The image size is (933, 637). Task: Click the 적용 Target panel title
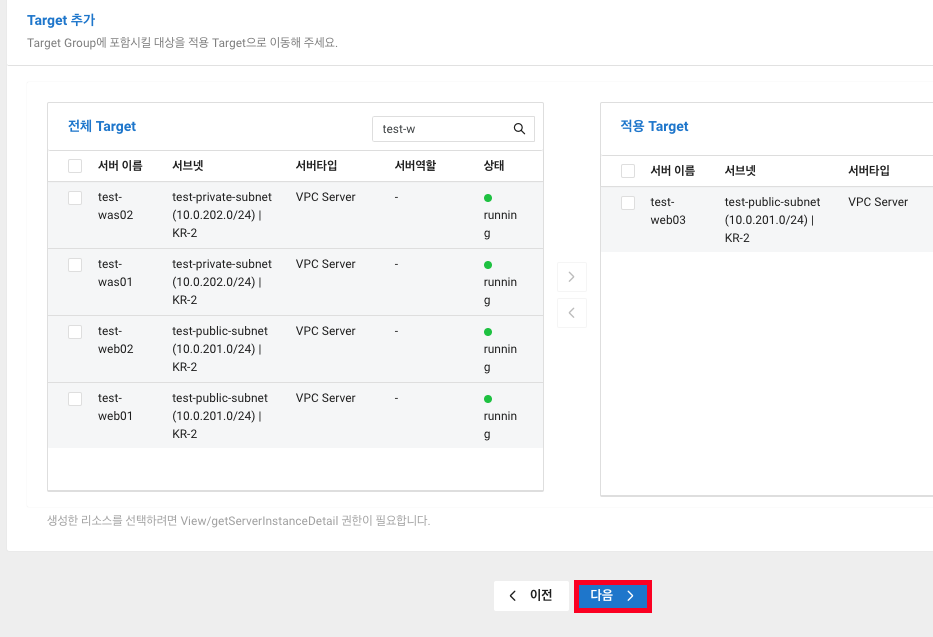pos(654,126)
